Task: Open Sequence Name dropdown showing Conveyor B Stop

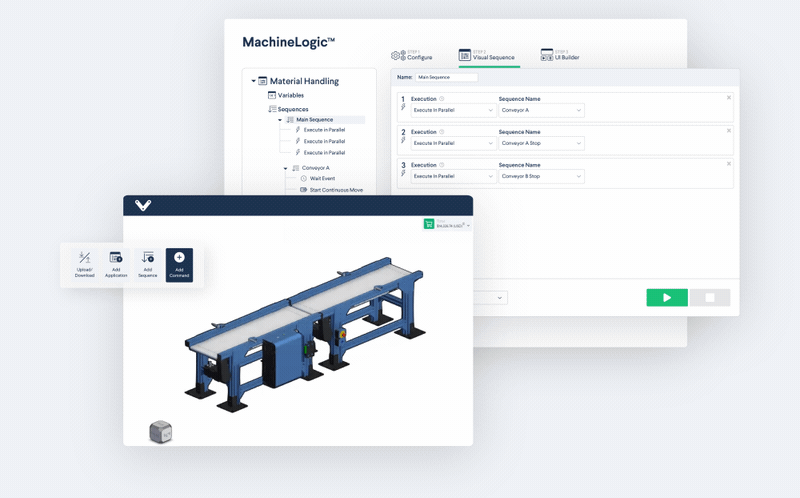Action: click(541, 176)
